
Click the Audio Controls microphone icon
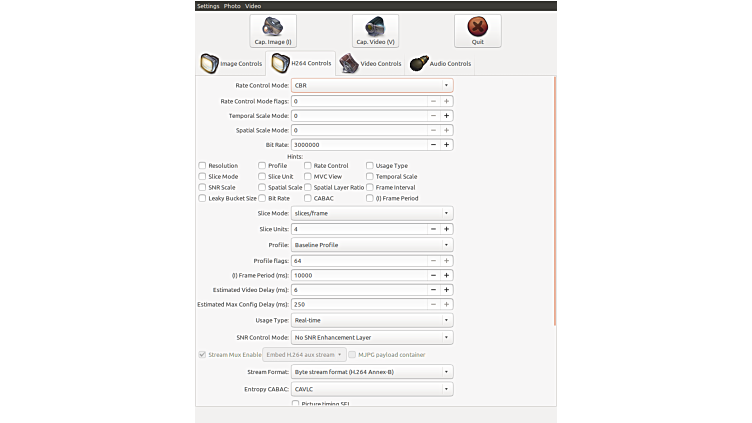(x=419, y=63)
